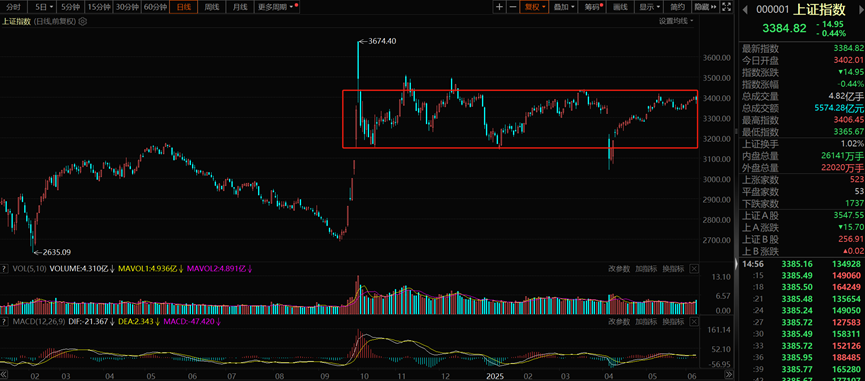Screen dimensions: 865x381
Task: Switch to the 15分钟 chart tab
Action: (99, 7)
